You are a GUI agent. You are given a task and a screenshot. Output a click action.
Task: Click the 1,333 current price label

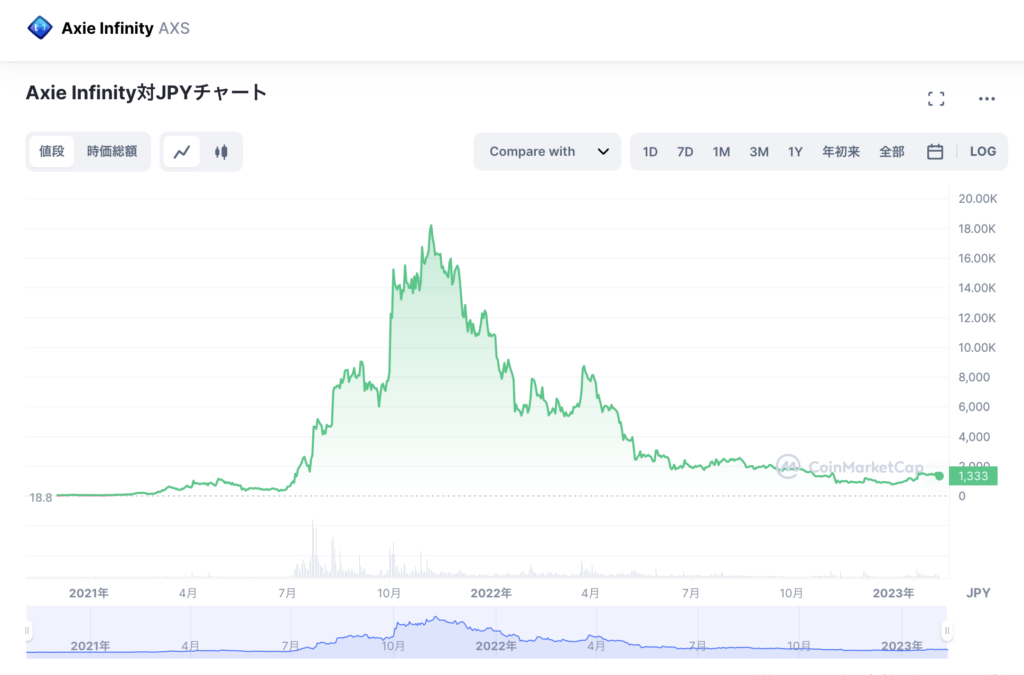(x=973, y=476)
